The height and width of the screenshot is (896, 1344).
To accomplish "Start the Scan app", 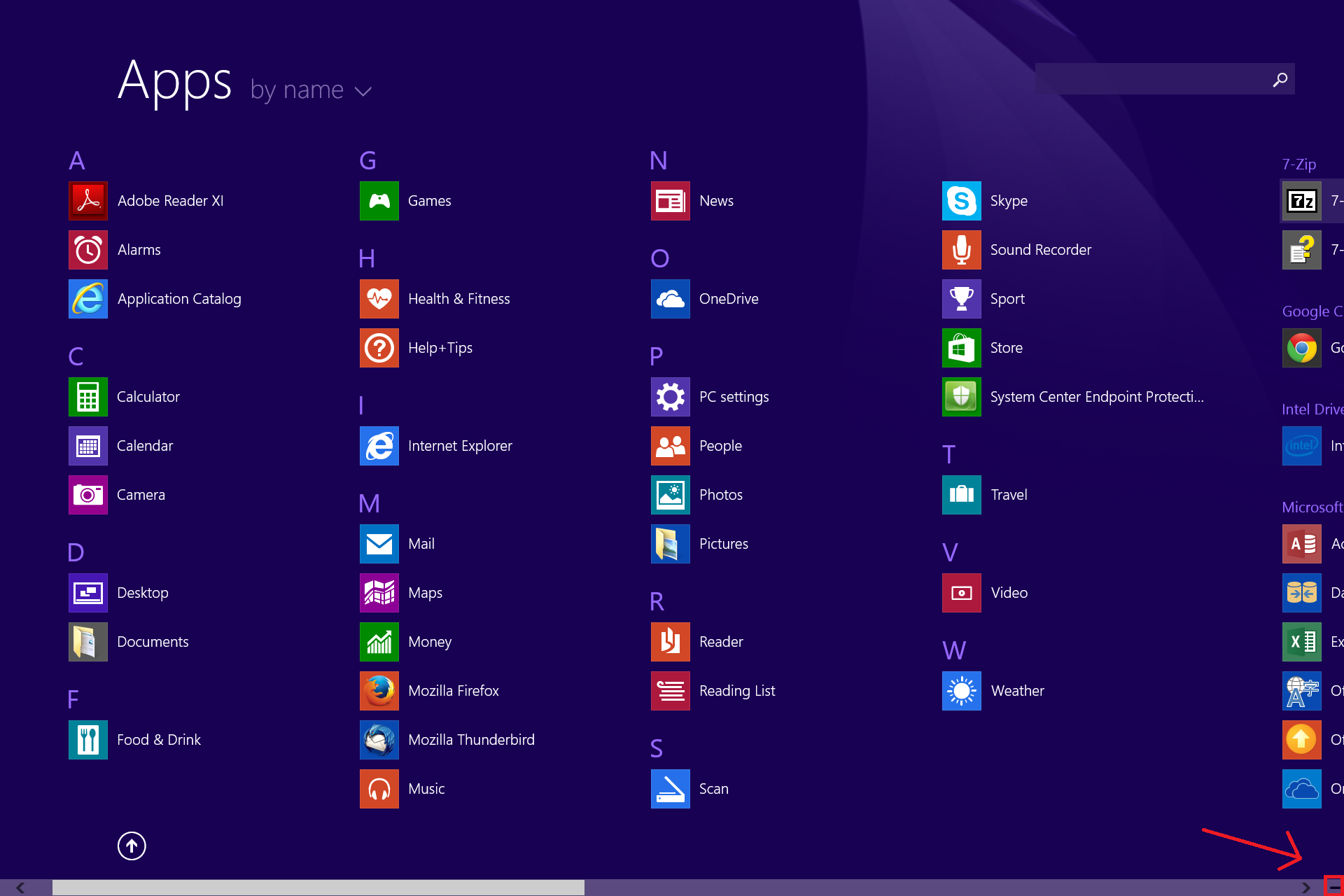I will point(671,789).
